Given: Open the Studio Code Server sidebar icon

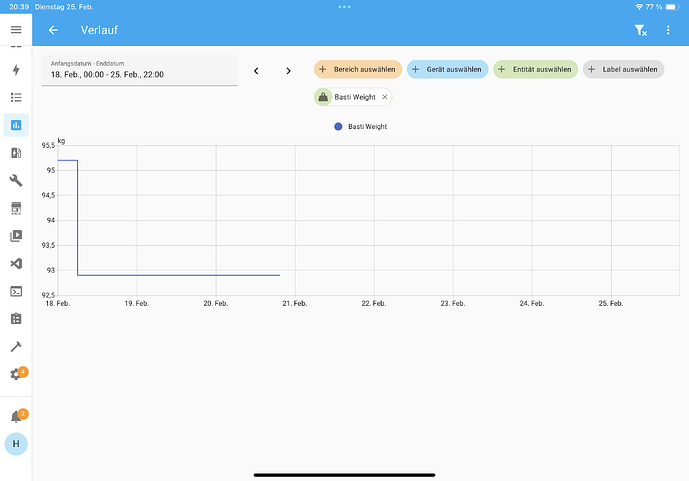Looking at the screenshot, I should (16, 264).
